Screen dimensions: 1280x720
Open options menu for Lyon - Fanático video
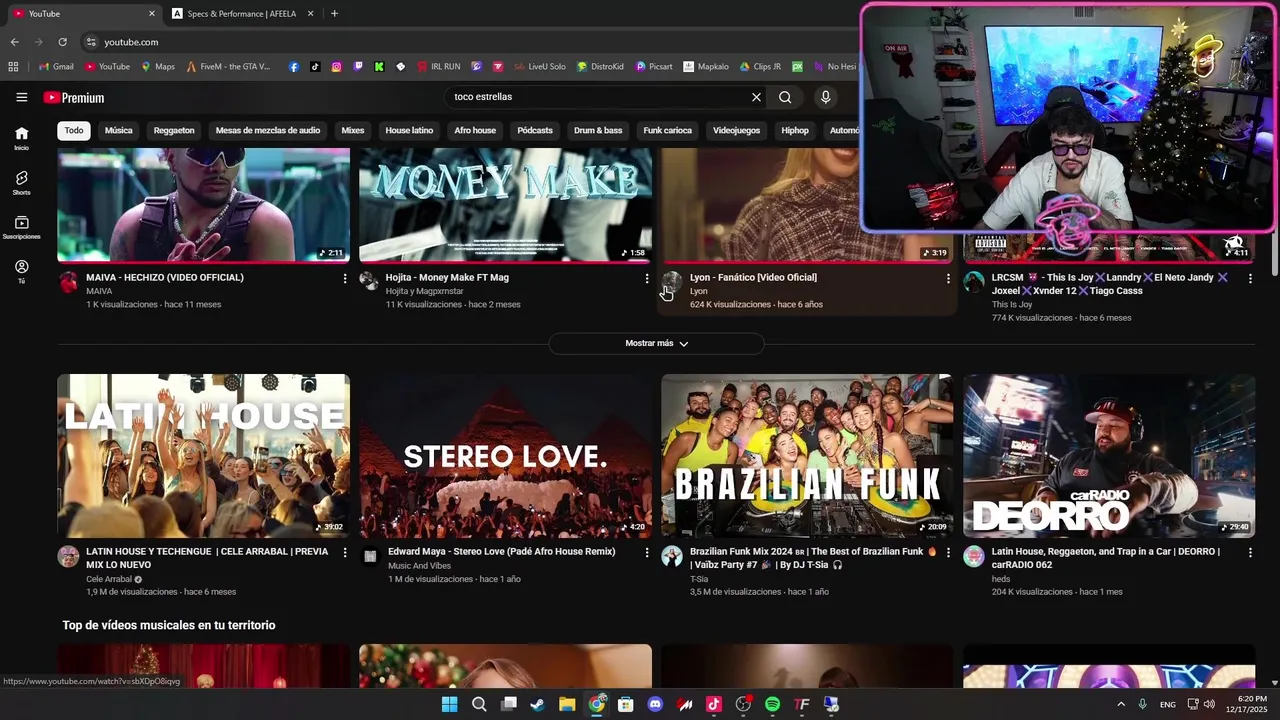pos(948,278)
